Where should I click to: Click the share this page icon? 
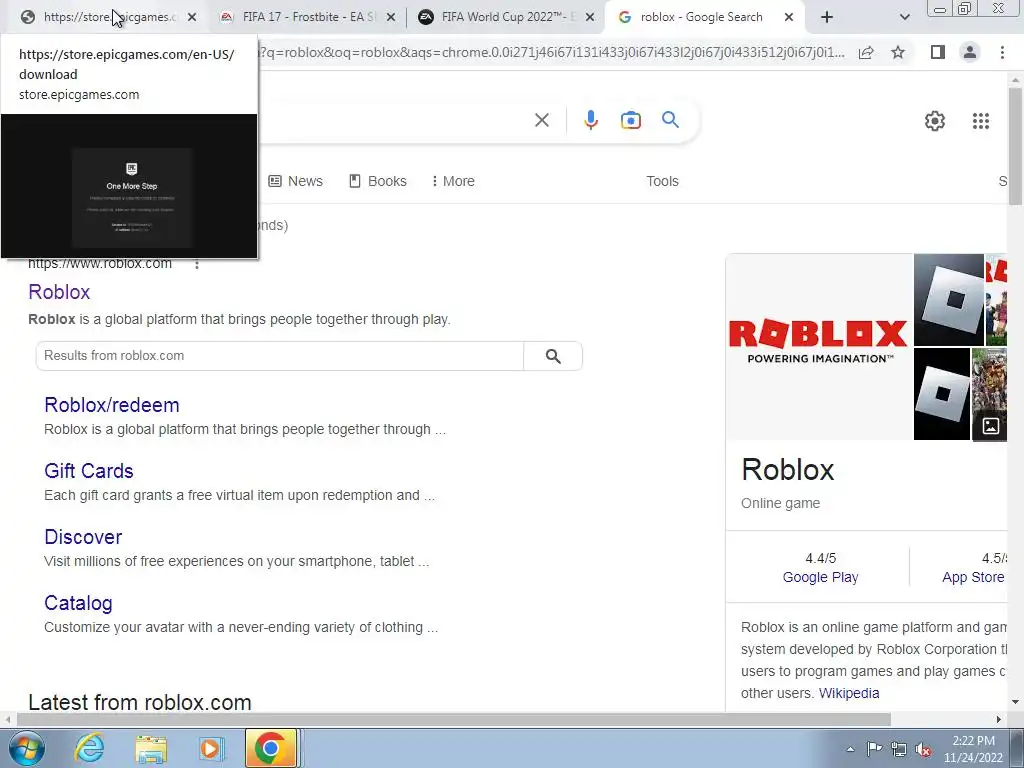866,52
